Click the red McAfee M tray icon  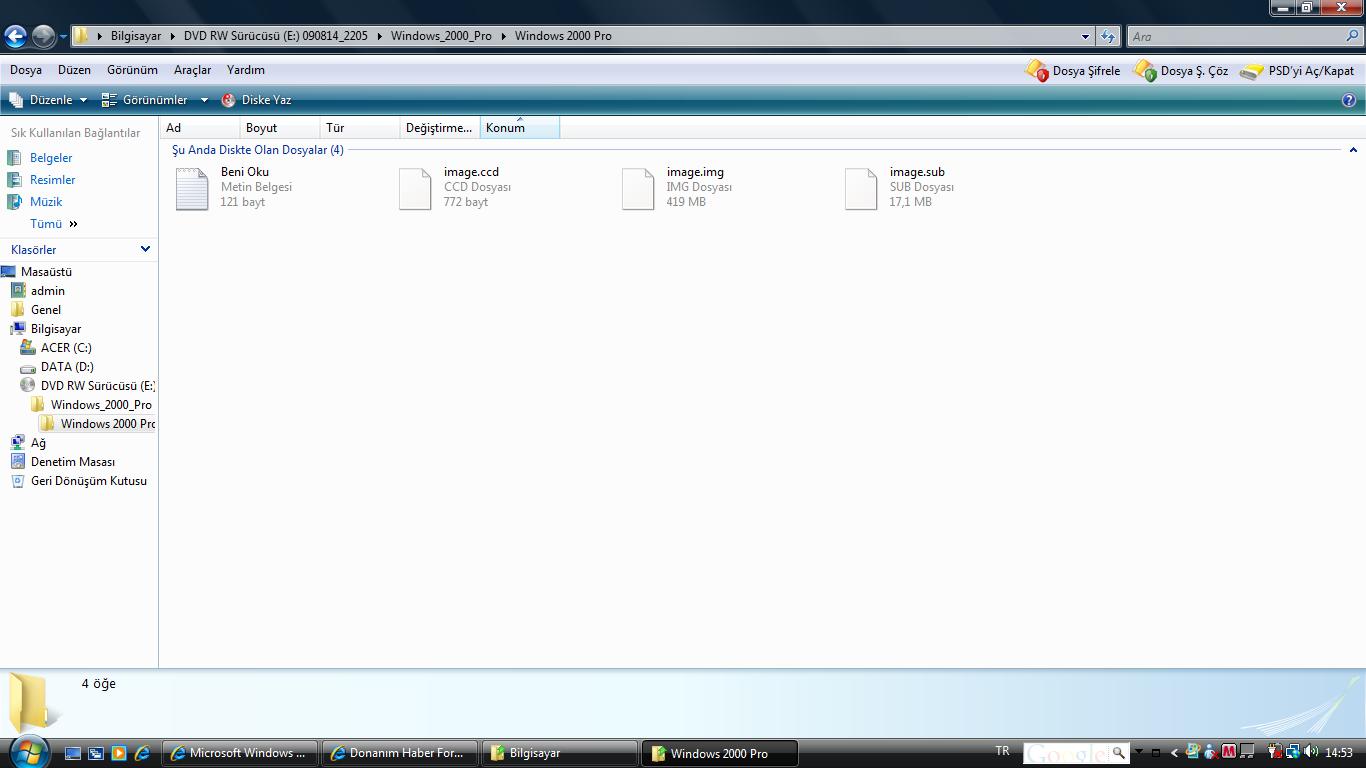[1229, 752]
